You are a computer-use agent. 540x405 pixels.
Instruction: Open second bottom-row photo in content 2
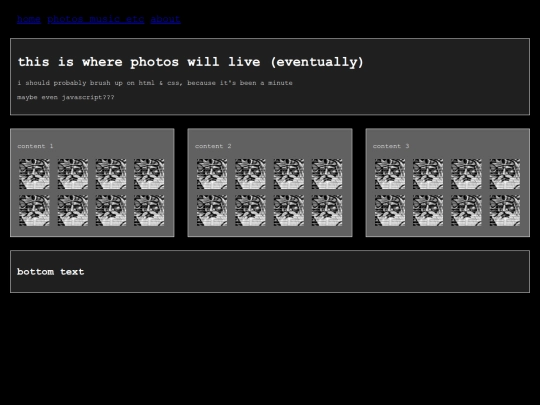click(x=250, y=210)
